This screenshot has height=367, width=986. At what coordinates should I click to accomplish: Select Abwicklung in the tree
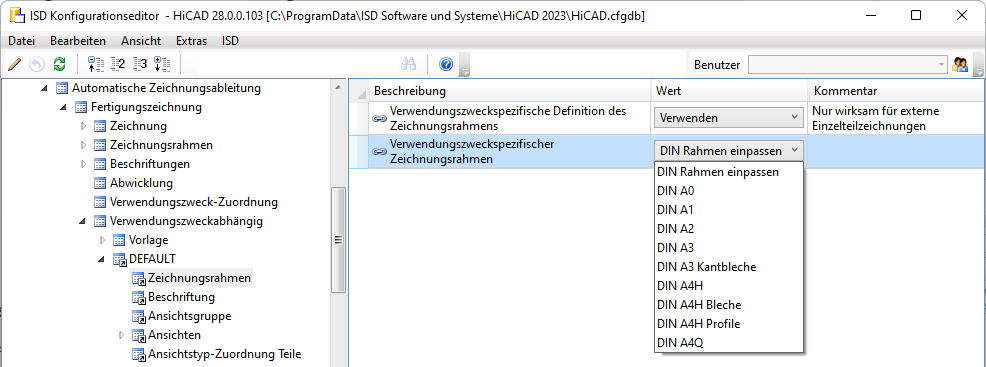point(141,184)
